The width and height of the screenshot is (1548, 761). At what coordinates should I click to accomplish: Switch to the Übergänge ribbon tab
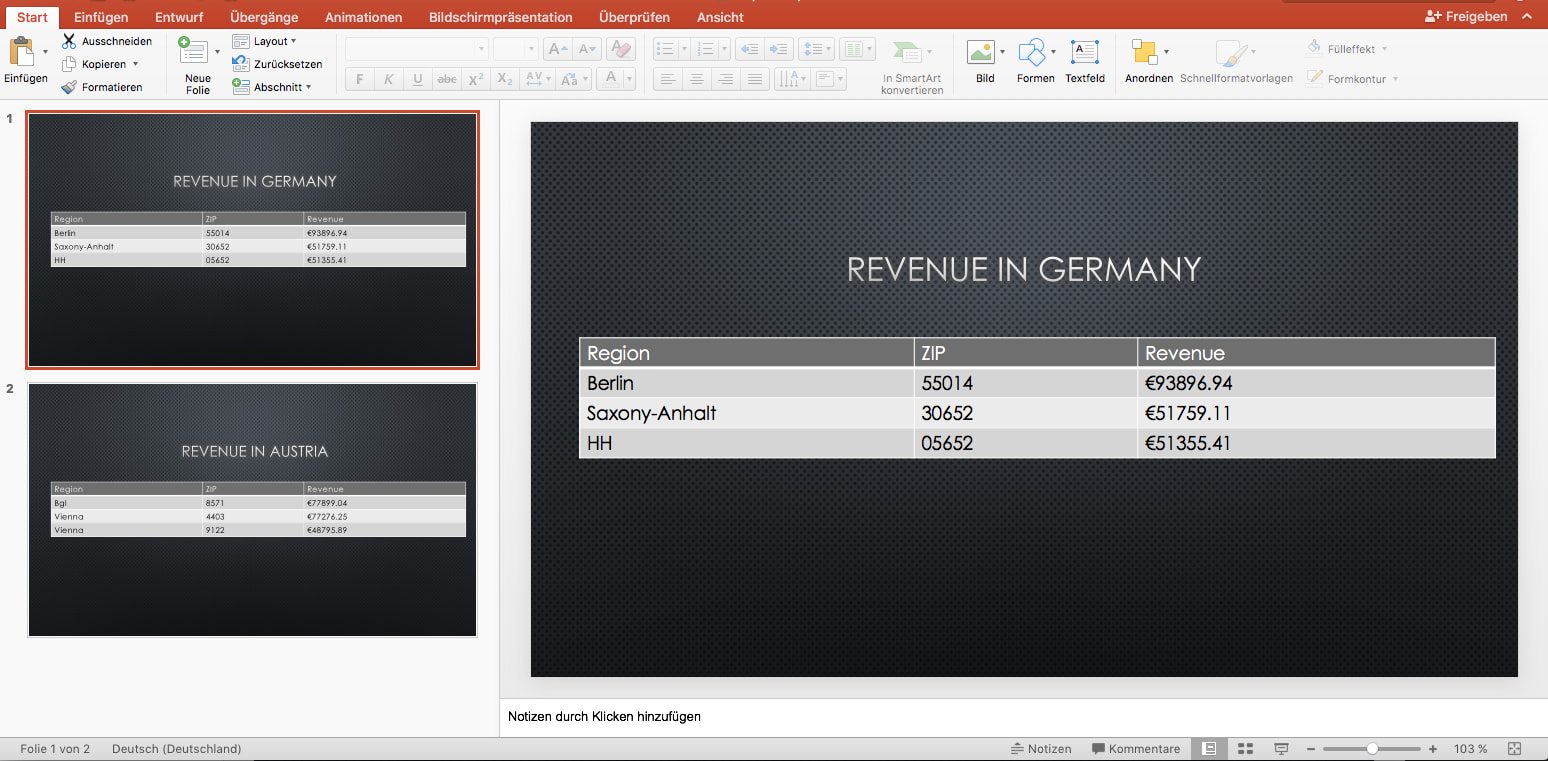(x=262, y=16)
